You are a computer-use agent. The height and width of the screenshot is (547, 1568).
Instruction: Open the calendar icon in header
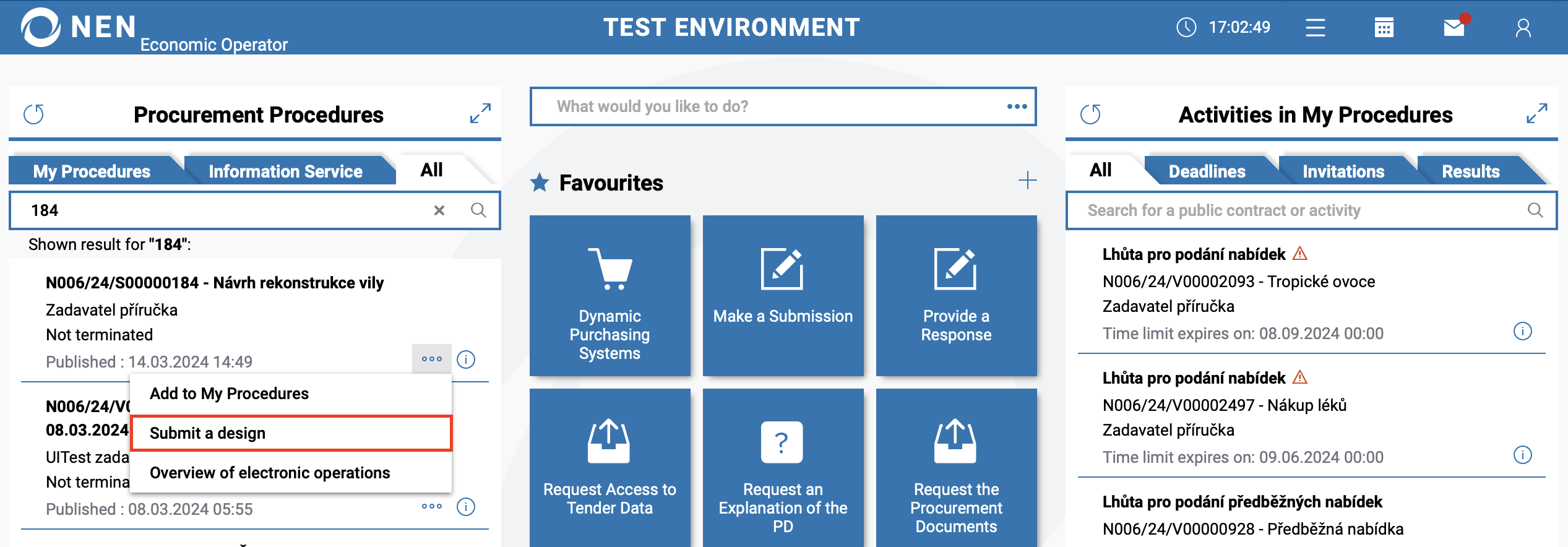1384,28
